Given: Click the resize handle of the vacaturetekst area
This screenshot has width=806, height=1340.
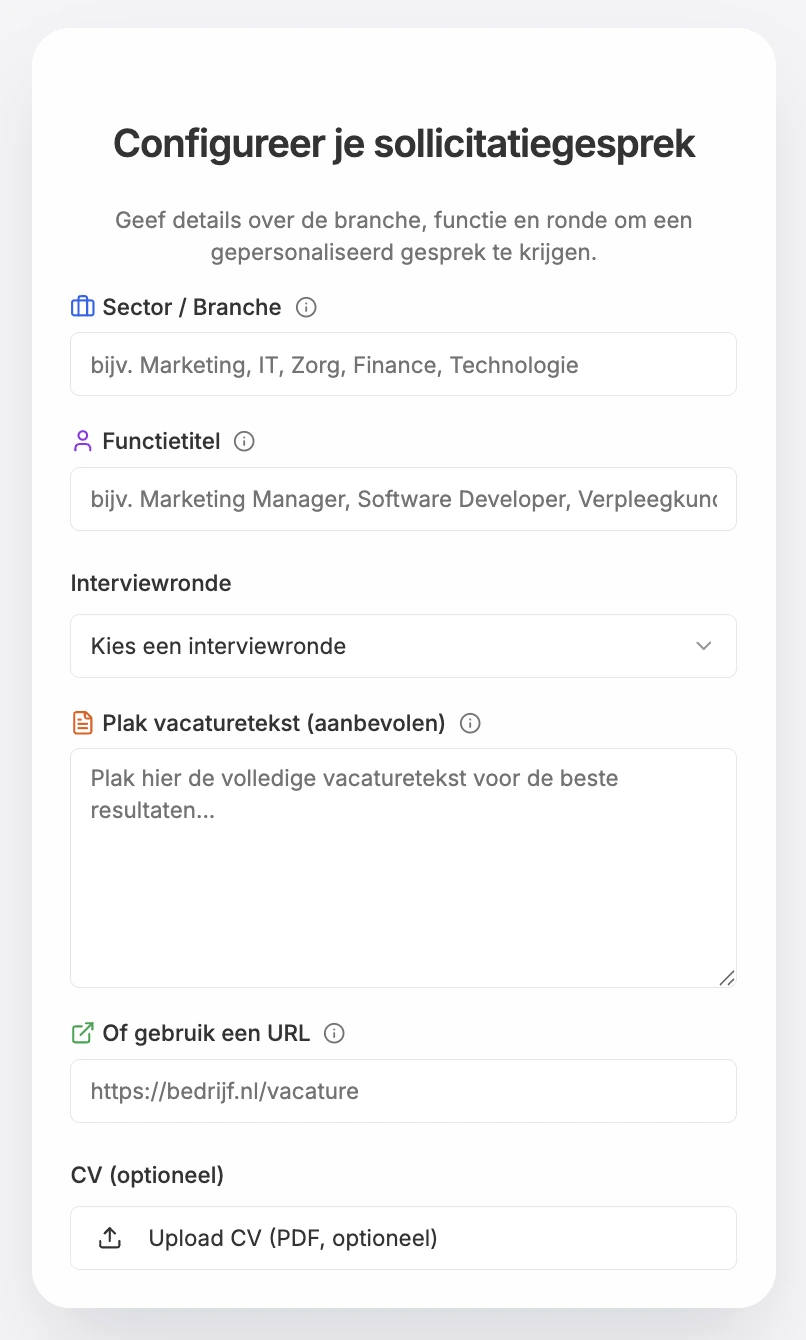Looking at the screenshot, I should tap(728, 978).
